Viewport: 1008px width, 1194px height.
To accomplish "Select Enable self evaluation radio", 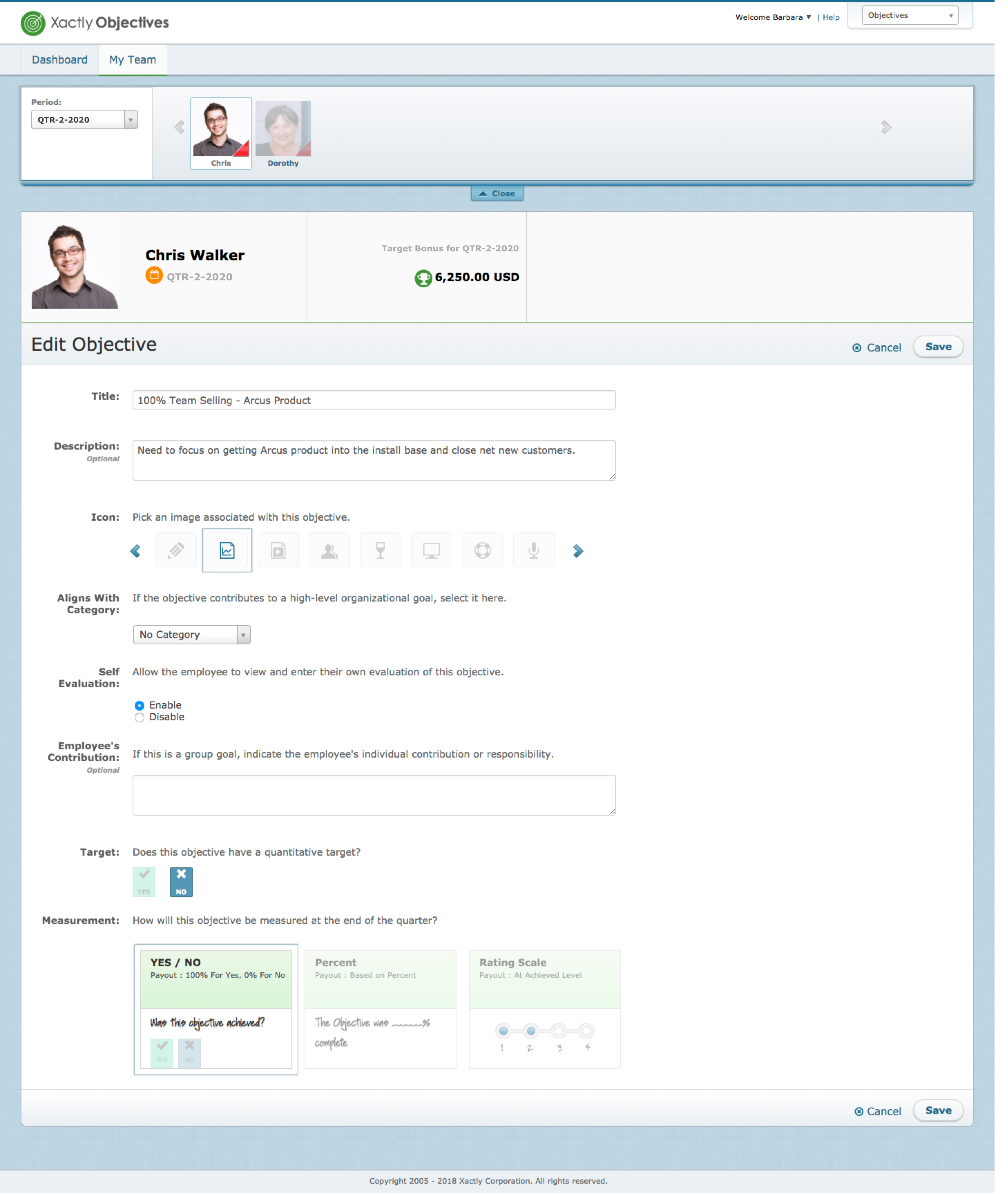I will click(x=140, y=705).
